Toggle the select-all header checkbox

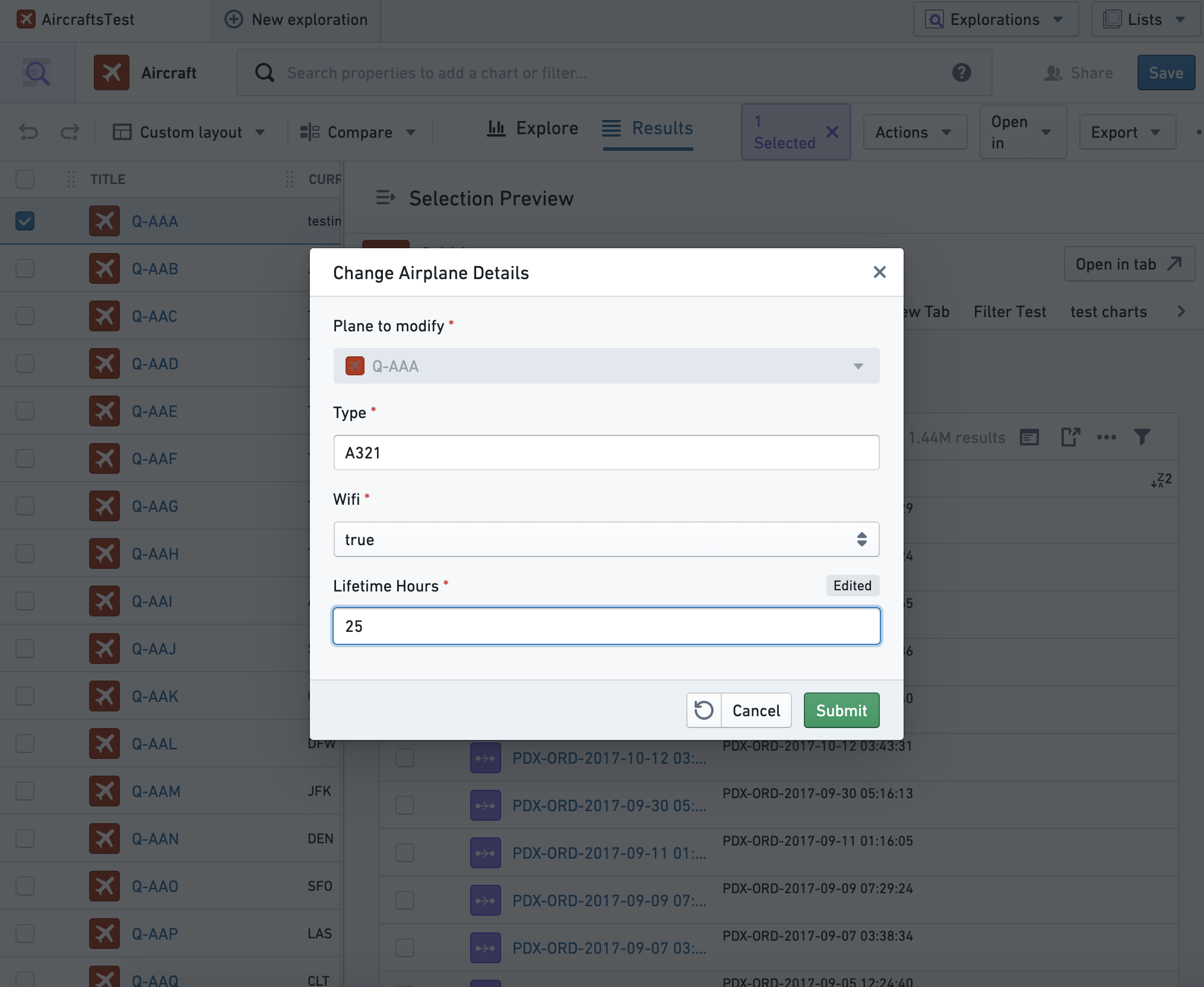tap(25, 179)
